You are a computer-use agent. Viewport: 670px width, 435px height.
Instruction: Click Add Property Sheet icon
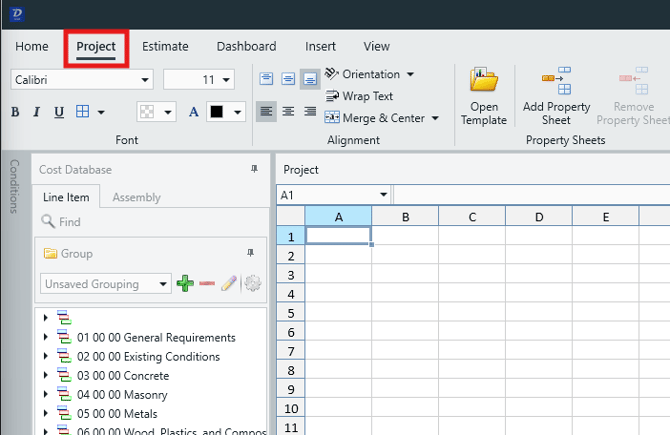click(x=556, y=82)
